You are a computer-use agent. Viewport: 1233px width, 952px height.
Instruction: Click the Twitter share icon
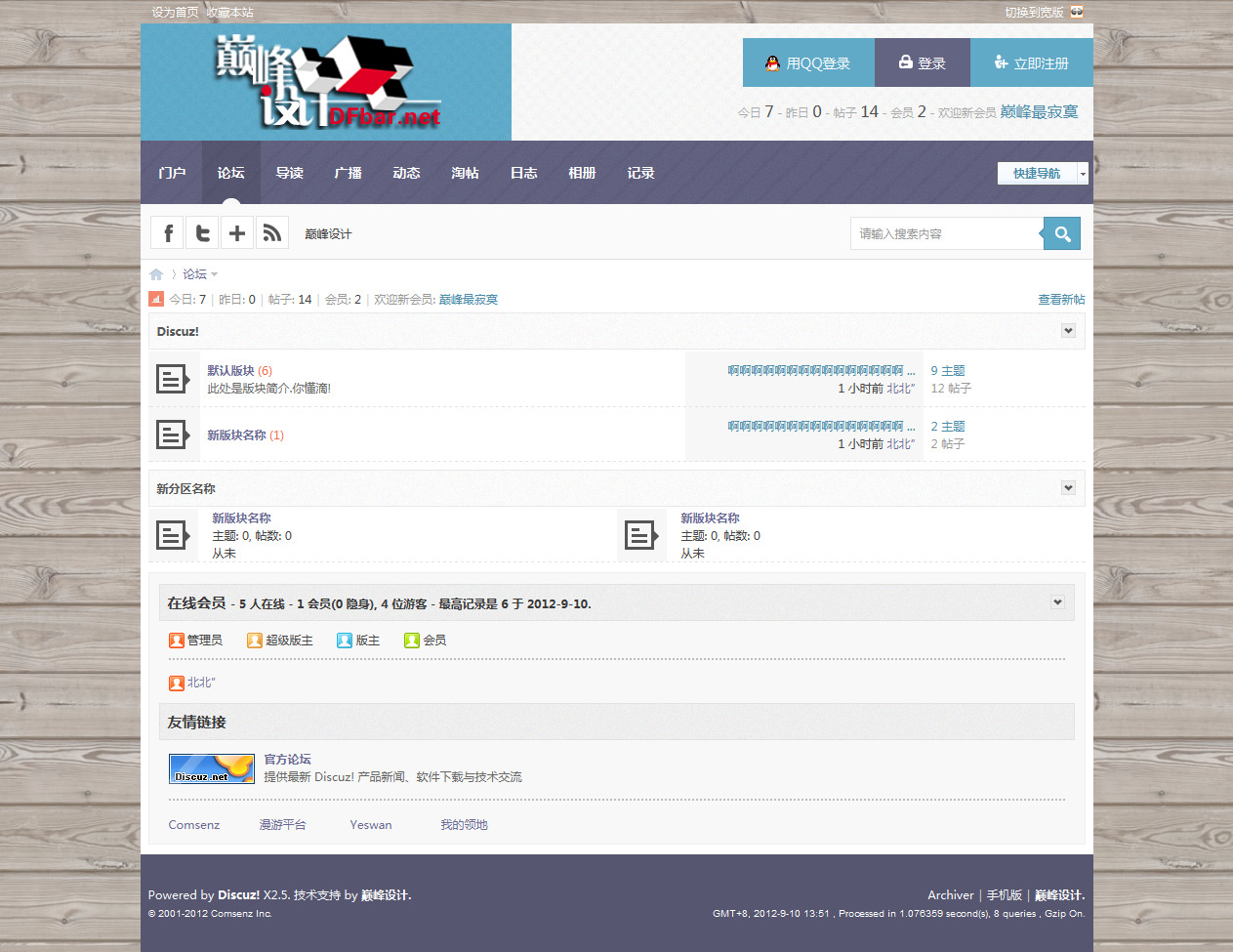coord(202,232)
